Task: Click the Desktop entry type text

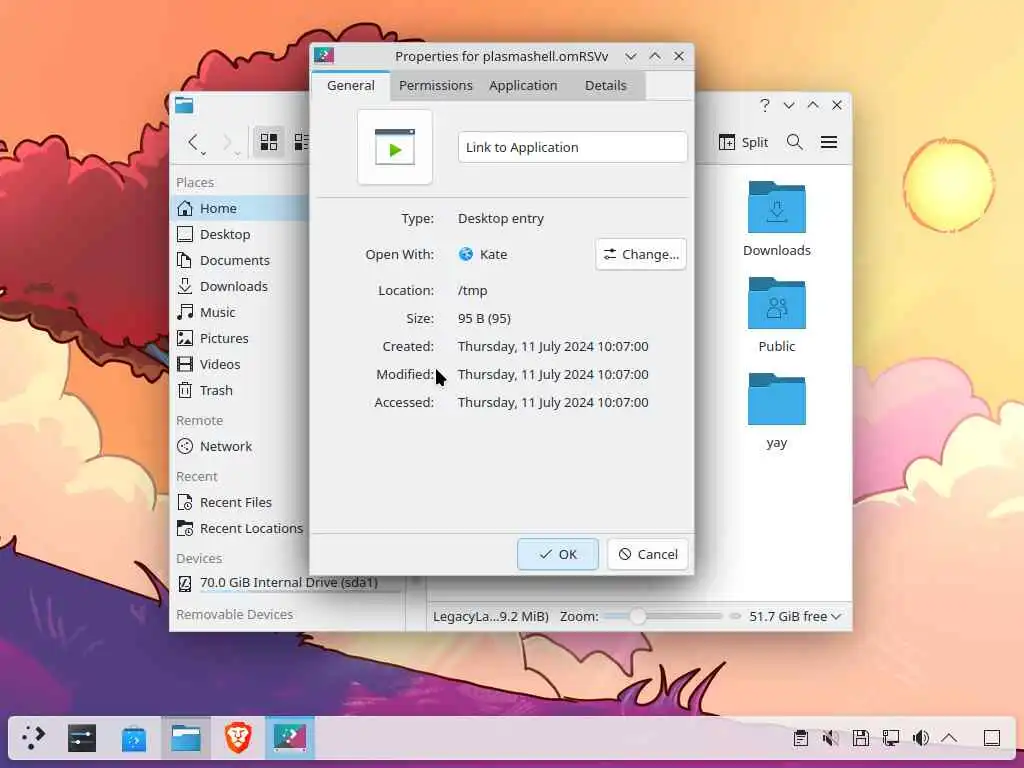Action: (x=501, y=218)
